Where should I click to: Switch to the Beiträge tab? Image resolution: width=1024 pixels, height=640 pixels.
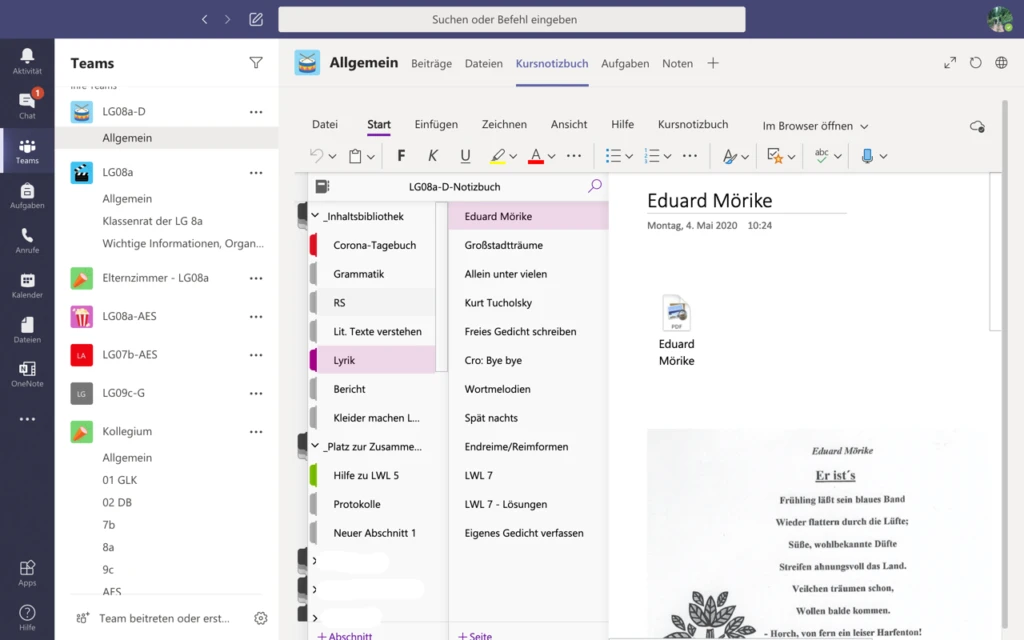point(431,63)
